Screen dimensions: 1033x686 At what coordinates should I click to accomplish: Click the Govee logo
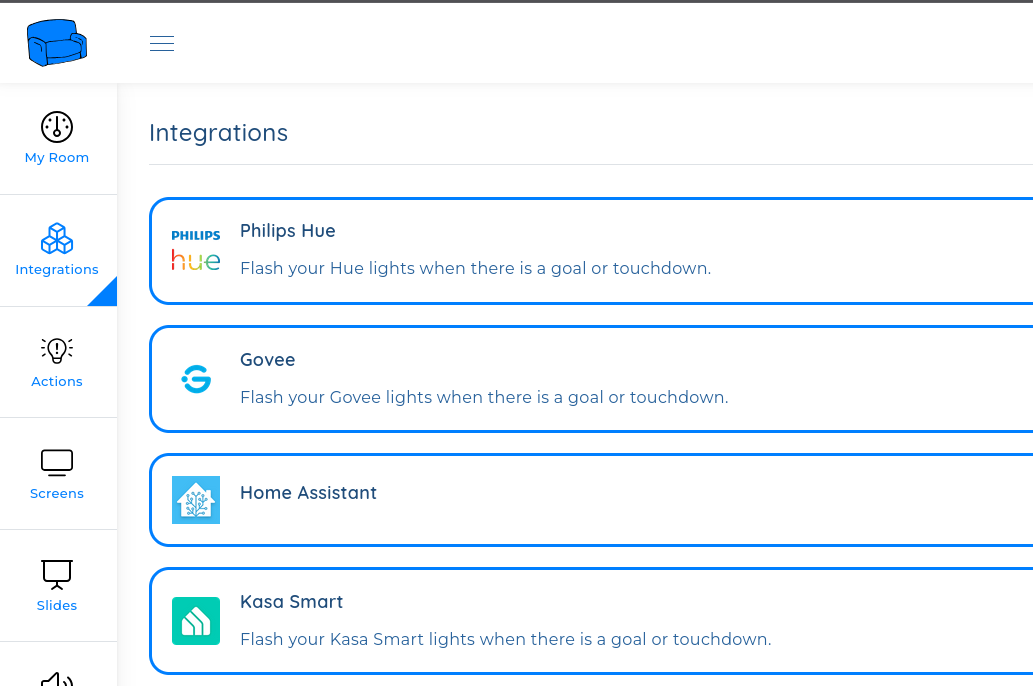pyautogui.click(x=196, y=379)
